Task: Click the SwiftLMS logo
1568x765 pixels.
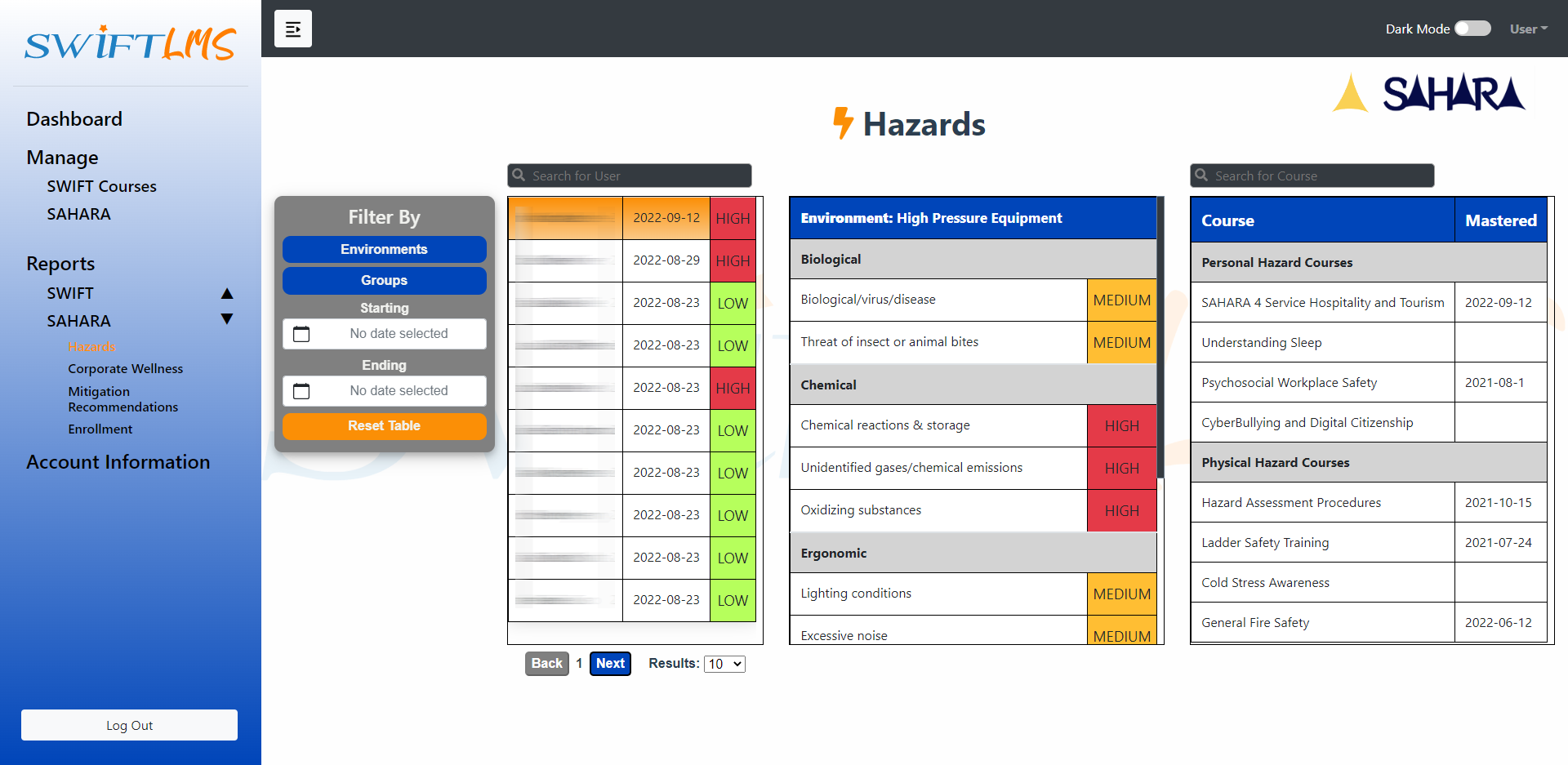Action: pyautogui.click(x=131, y=43)
